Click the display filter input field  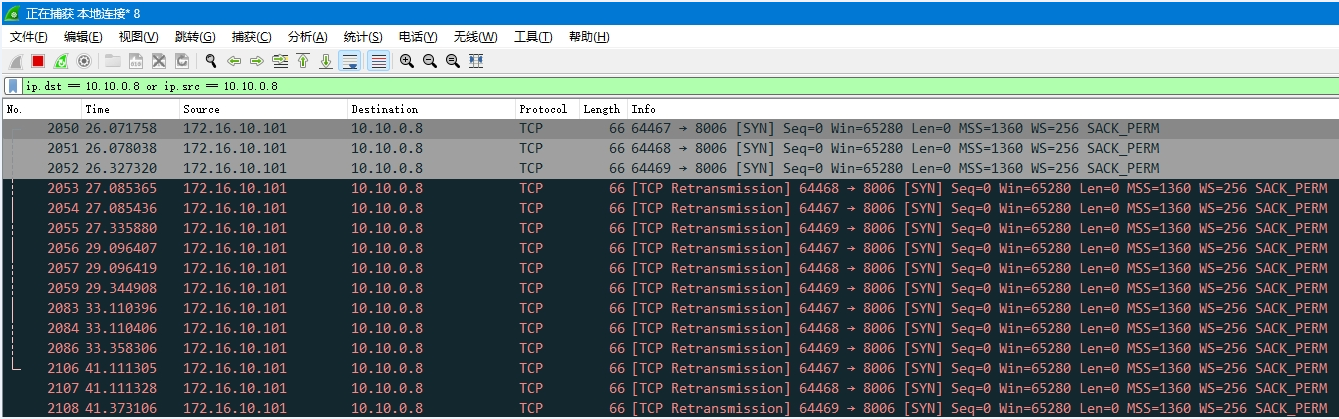pos(680,86)
